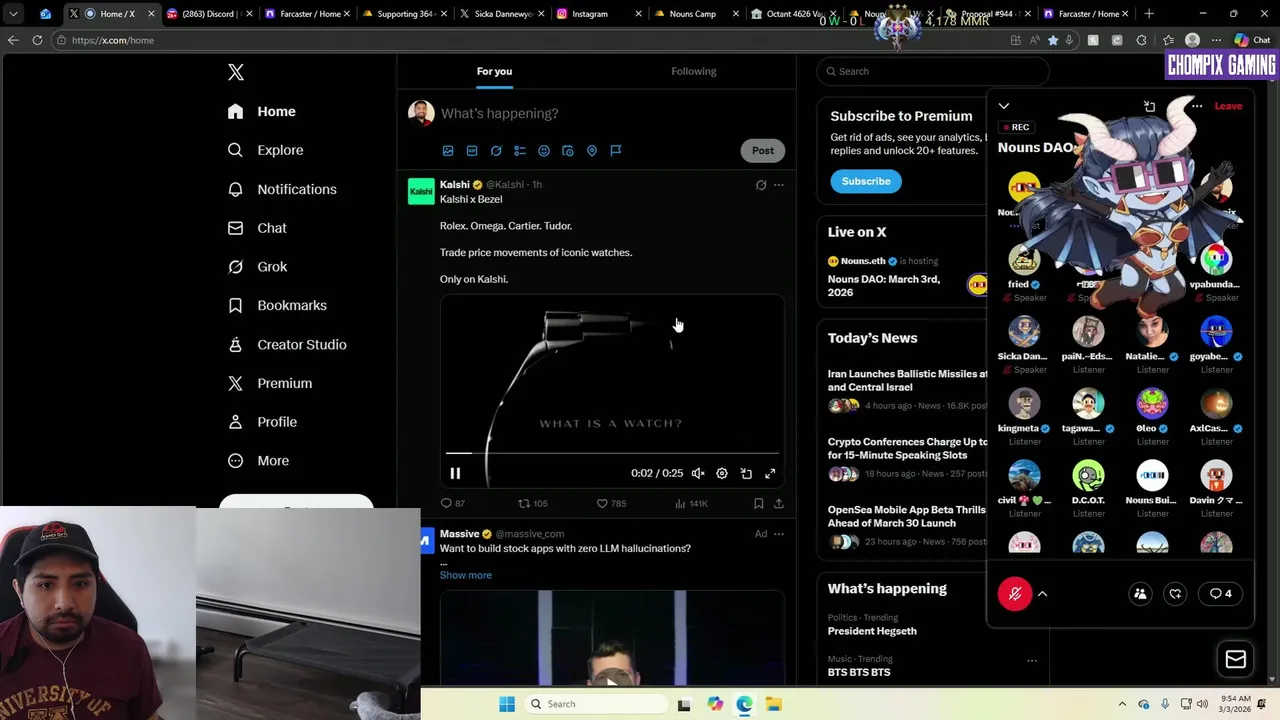Screen dimensions: 1280x720
Task: Reply to the Kalshi post
Action: pyautogui.click(x=453, y=504)
